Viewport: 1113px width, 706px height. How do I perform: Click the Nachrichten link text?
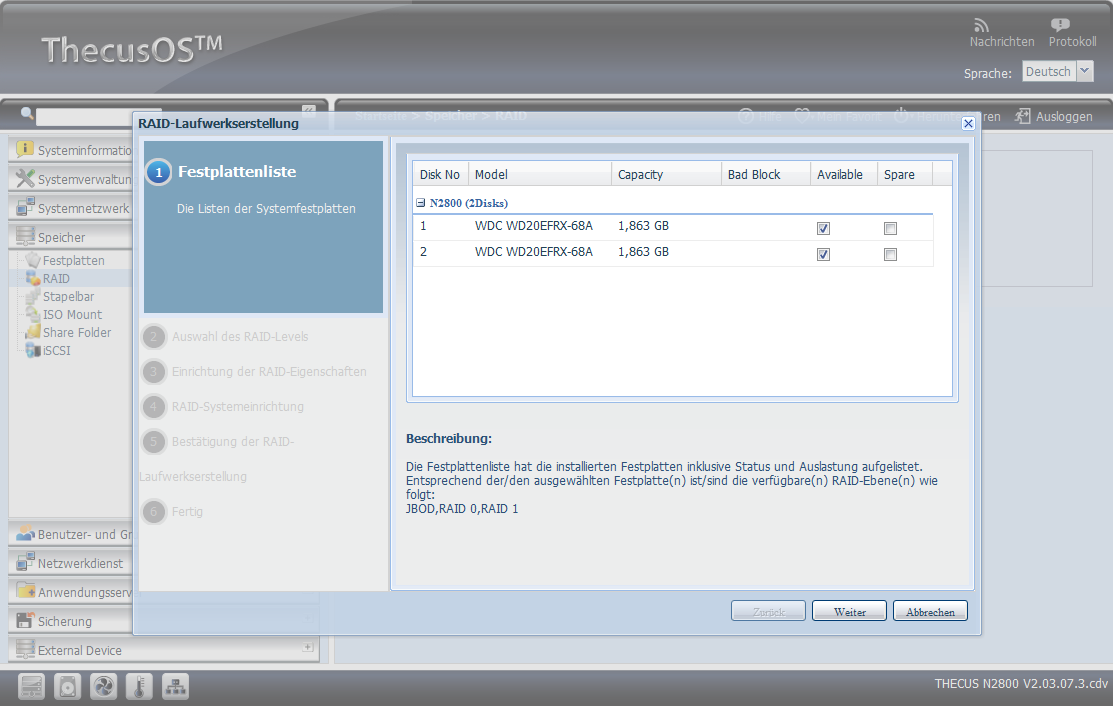pos(1002,41)
